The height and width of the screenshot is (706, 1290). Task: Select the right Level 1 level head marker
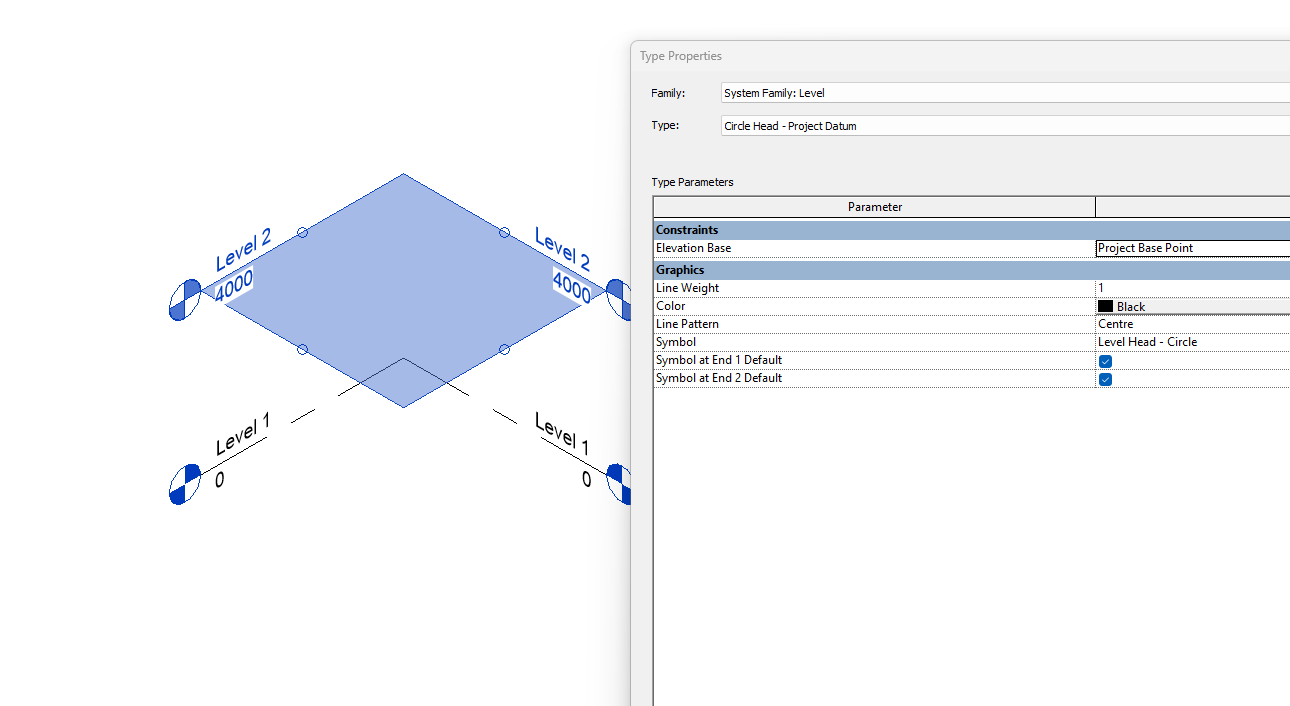(621, 485)
